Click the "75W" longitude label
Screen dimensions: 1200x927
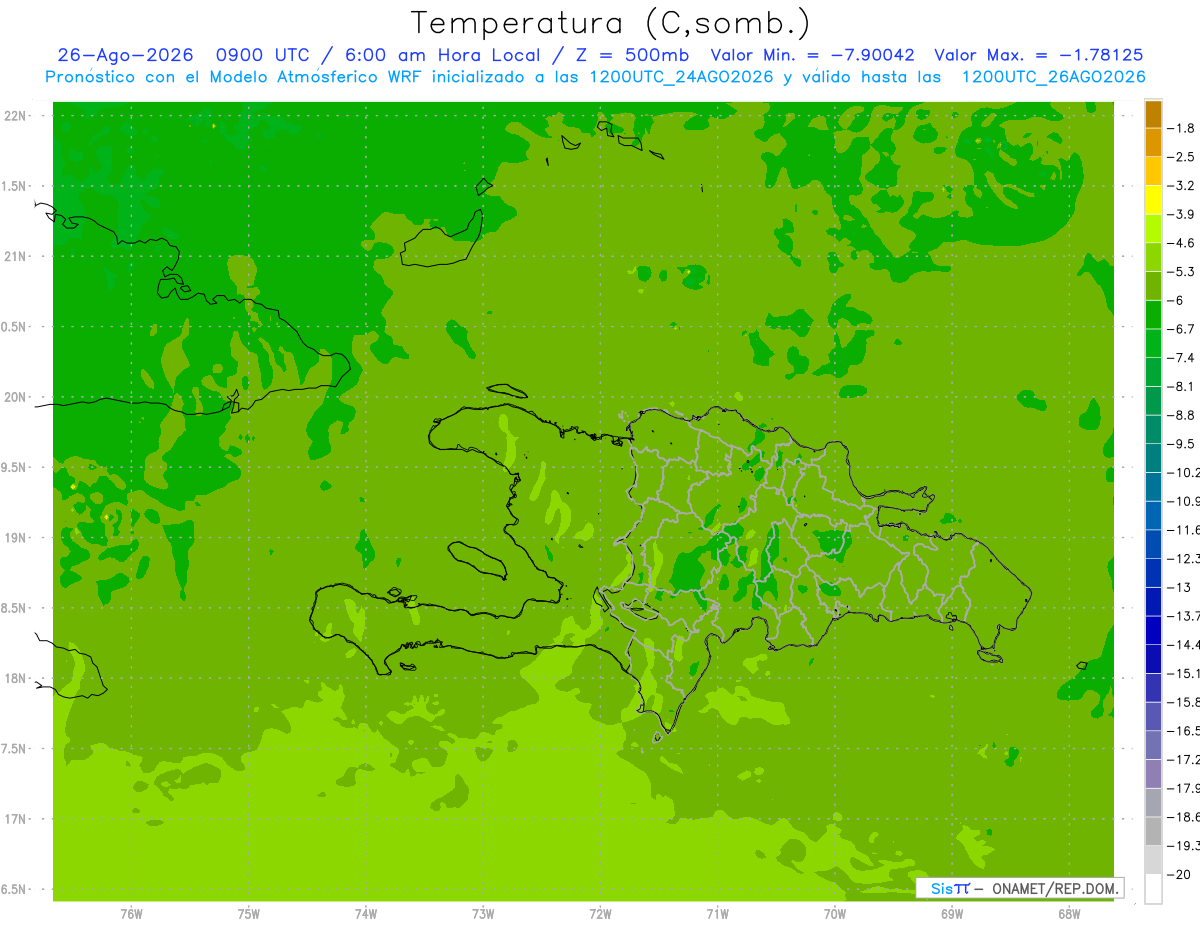[249, 914]
